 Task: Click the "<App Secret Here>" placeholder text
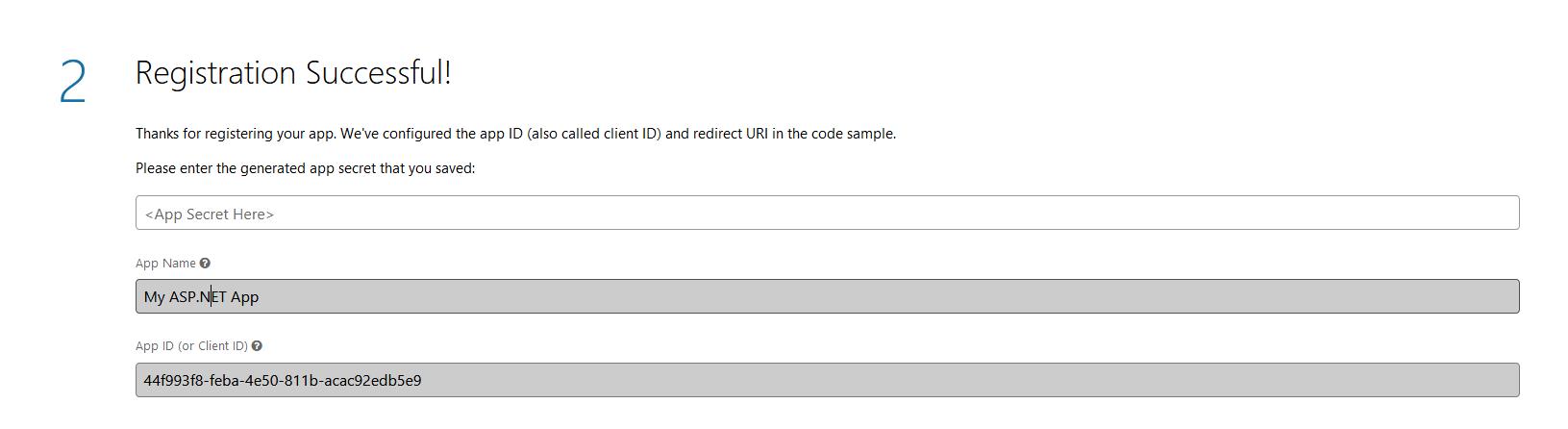click(210, 214)
